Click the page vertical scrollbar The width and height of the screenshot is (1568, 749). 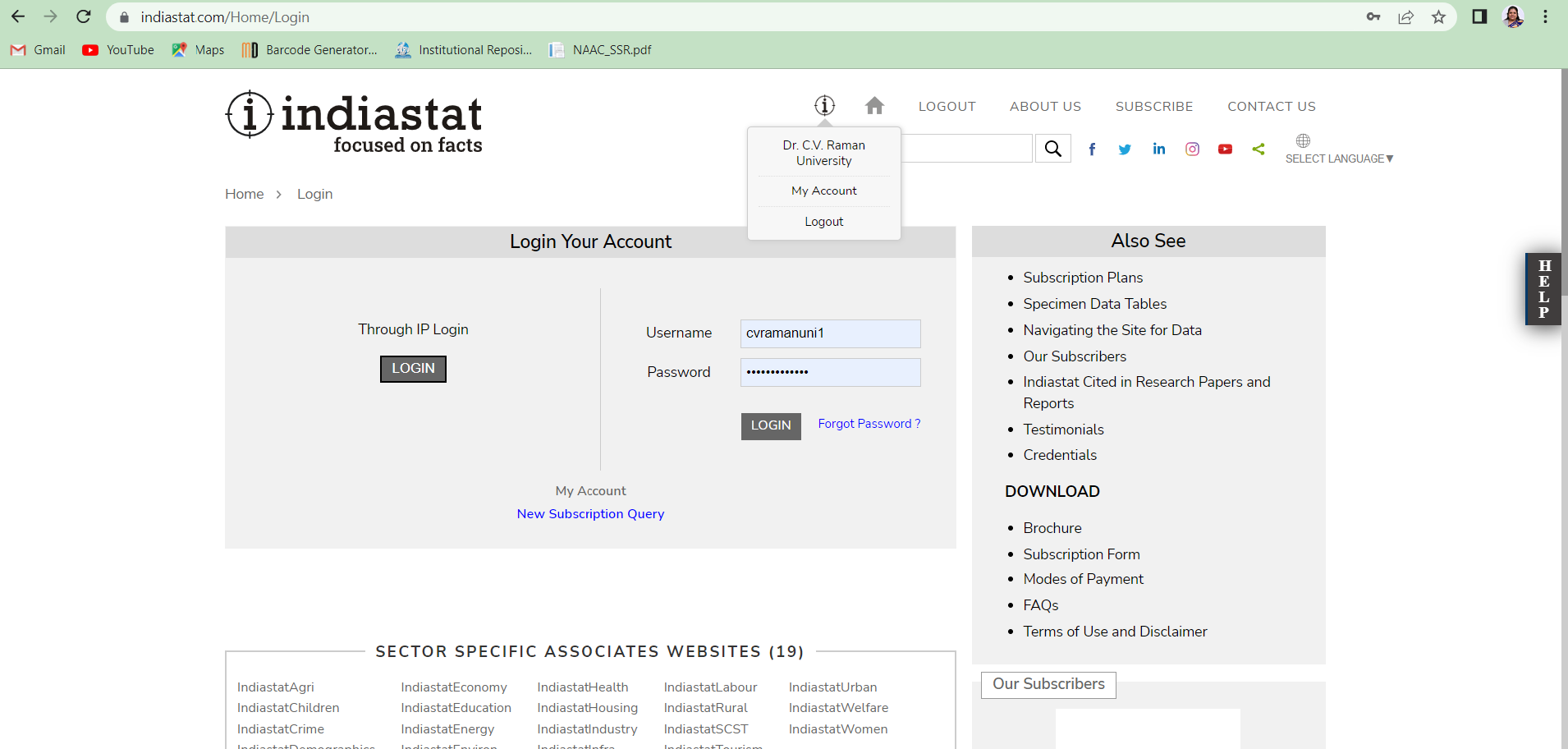click(1564, 182)
